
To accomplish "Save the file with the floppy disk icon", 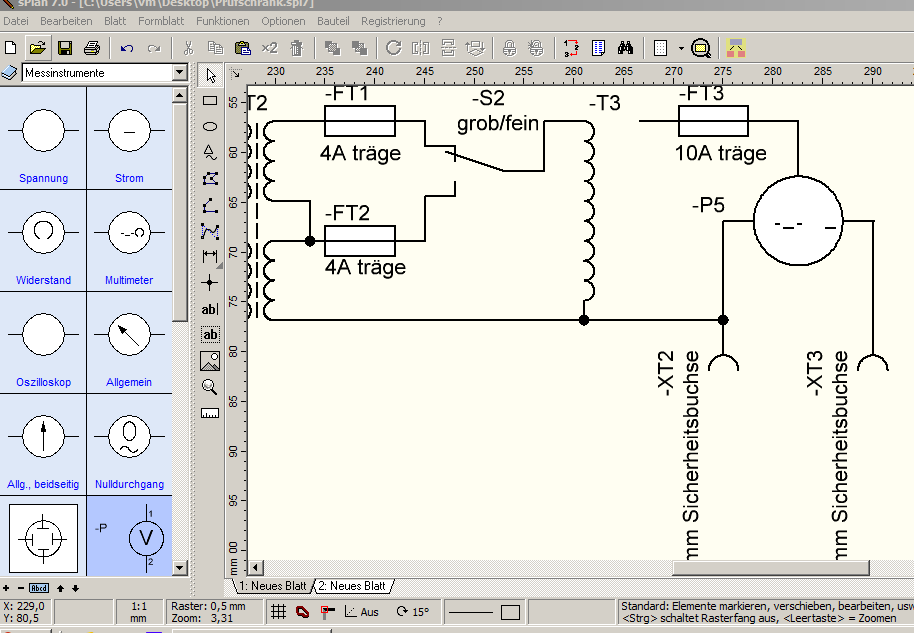I will click(x=65, y=48).
